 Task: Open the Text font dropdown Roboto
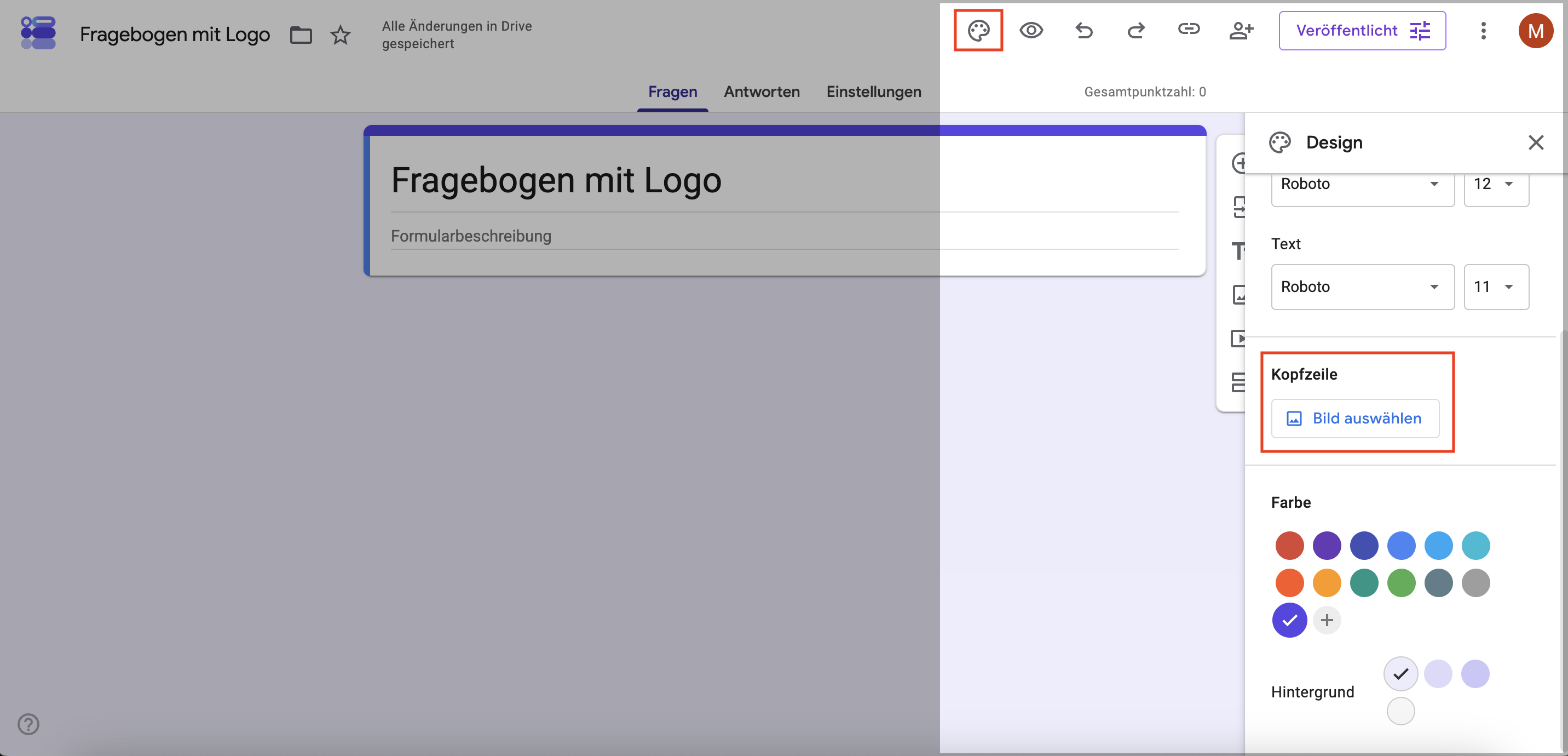click(1362, 287)
